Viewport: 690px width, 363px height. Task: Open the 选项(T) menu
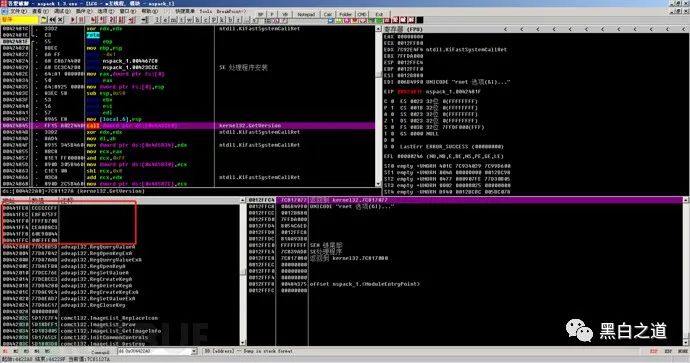(105, 11)
